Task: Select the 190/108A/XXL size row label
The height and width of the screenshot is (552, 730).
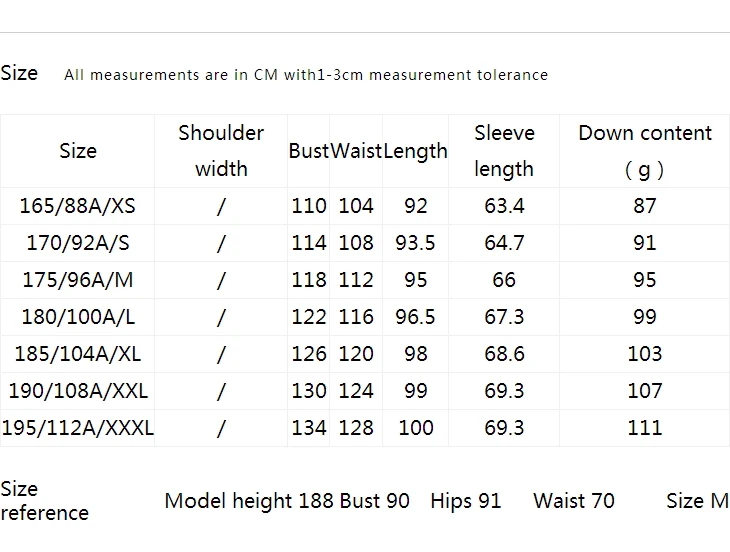Action: pyautogui.click(x=78, y=391)
